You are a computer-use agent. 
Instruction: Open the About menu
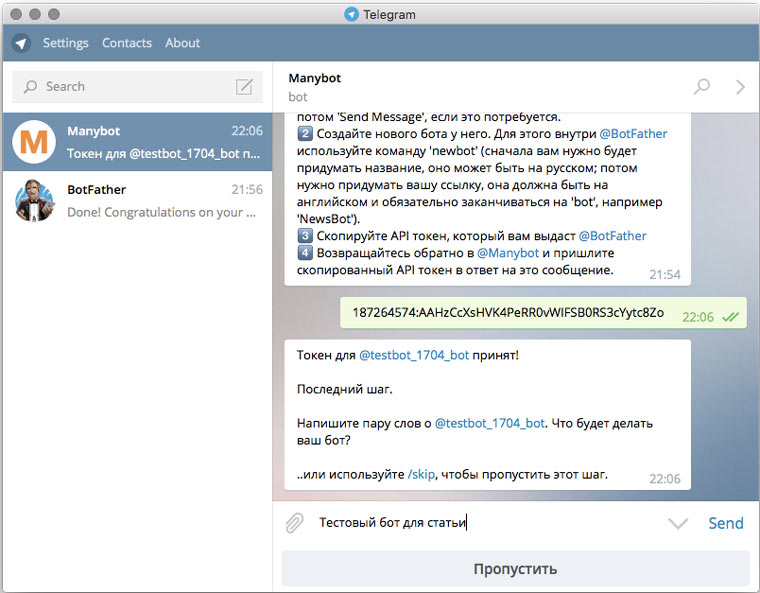[183, 43]
